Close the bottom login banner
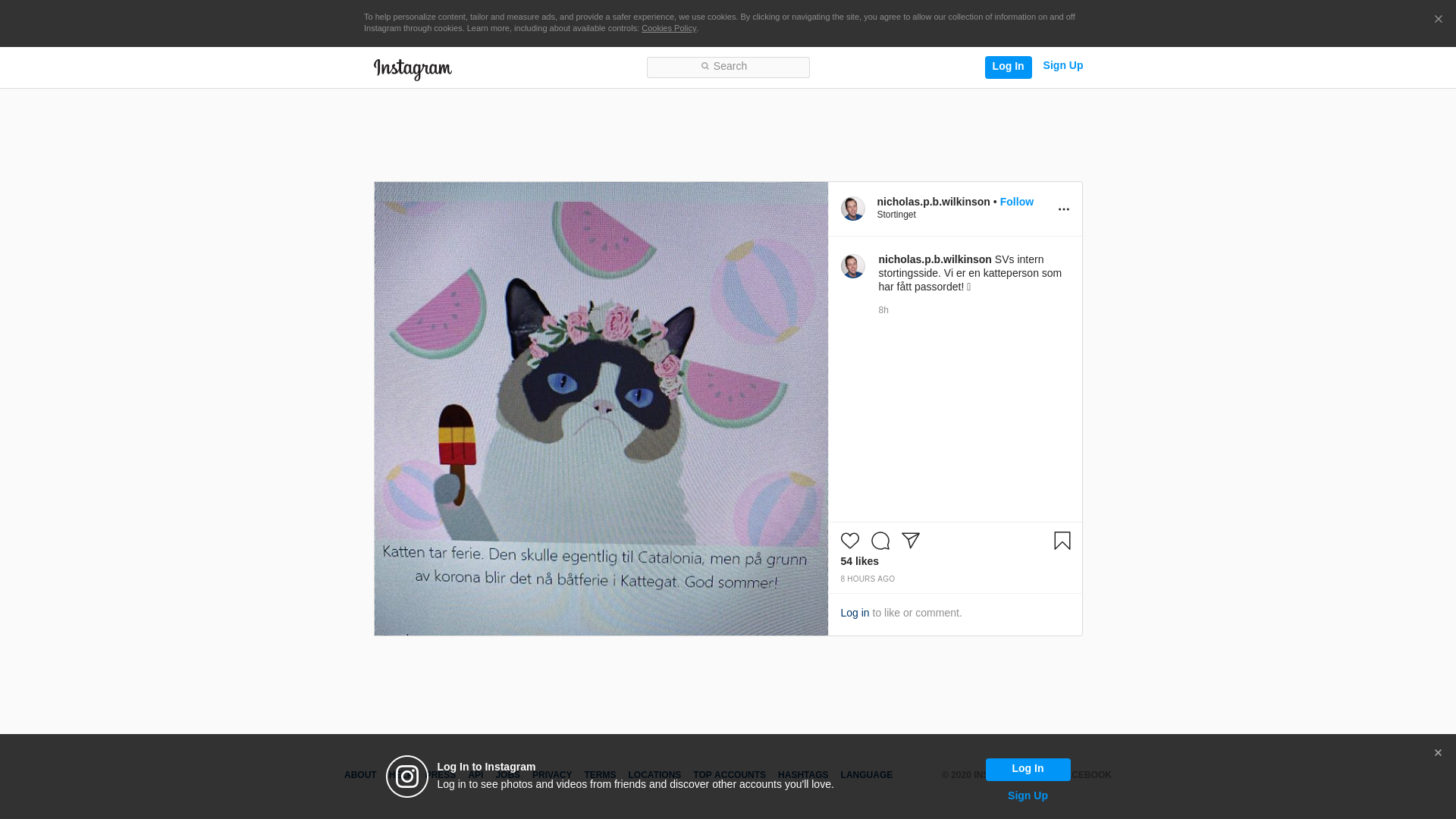This screenshot has height=819, width=1456. pos(1438,753)
